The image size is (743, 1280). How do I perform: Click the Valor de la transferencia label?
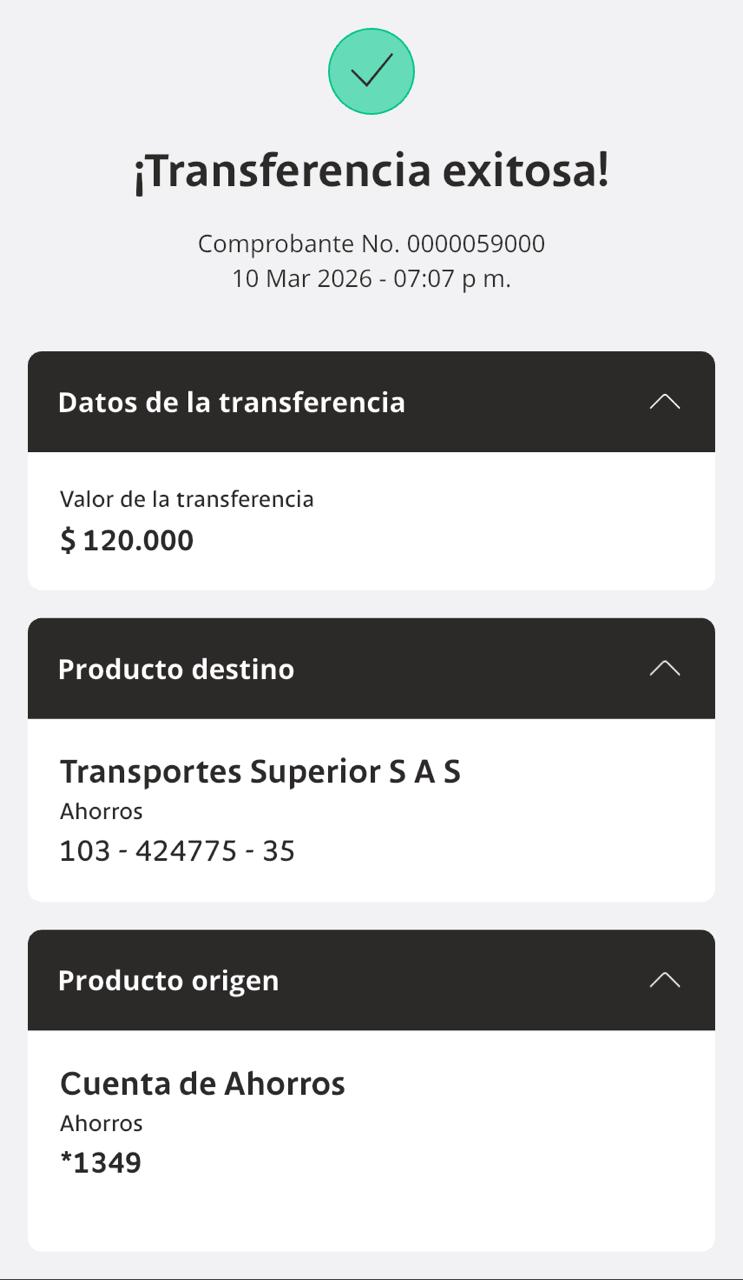[x=187, y=499]
